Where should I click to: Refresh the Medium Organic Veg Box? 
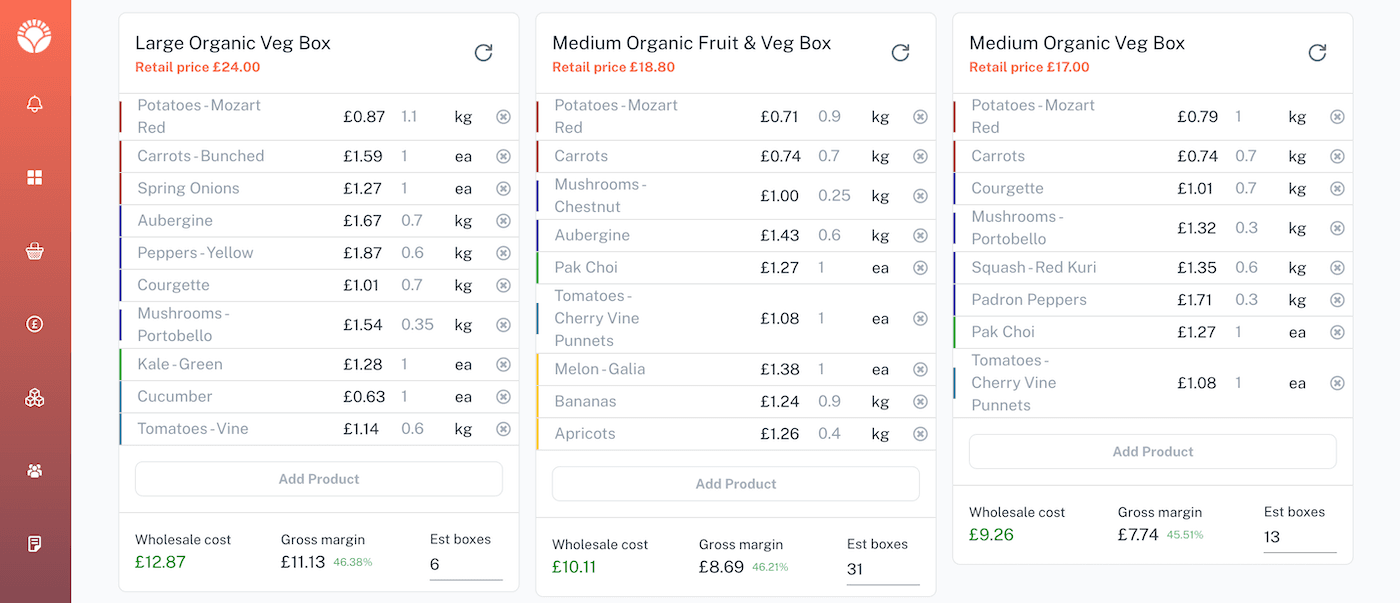pos(1317,53)
